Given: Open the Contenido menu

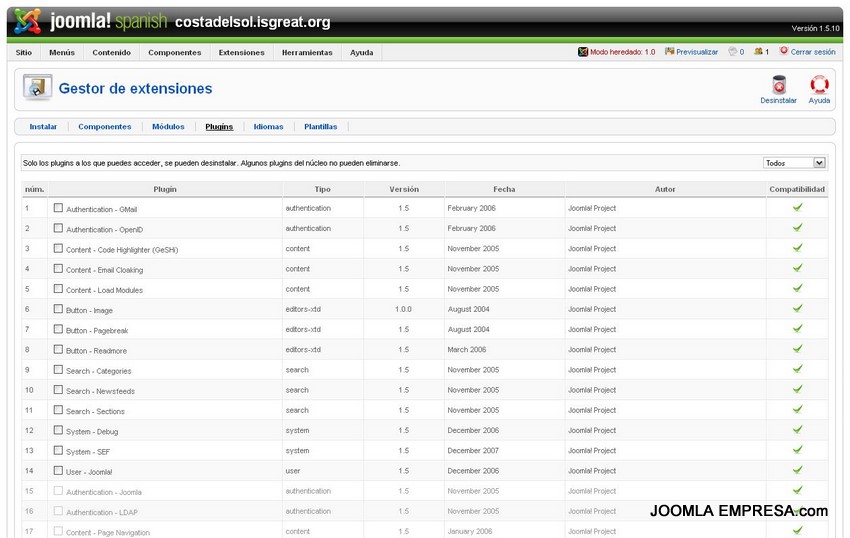Looking at the screenshot, I should [112, 53].
